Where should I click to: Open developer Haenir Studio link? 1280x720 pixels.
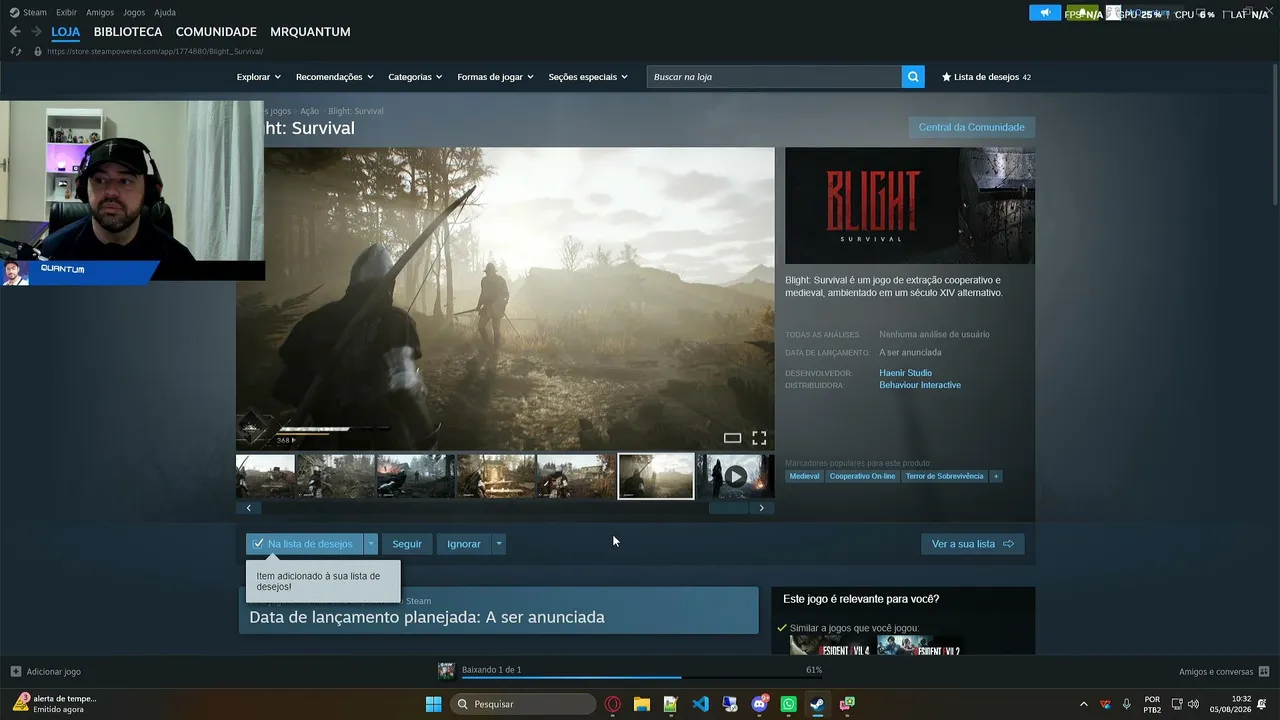(905, 373)
